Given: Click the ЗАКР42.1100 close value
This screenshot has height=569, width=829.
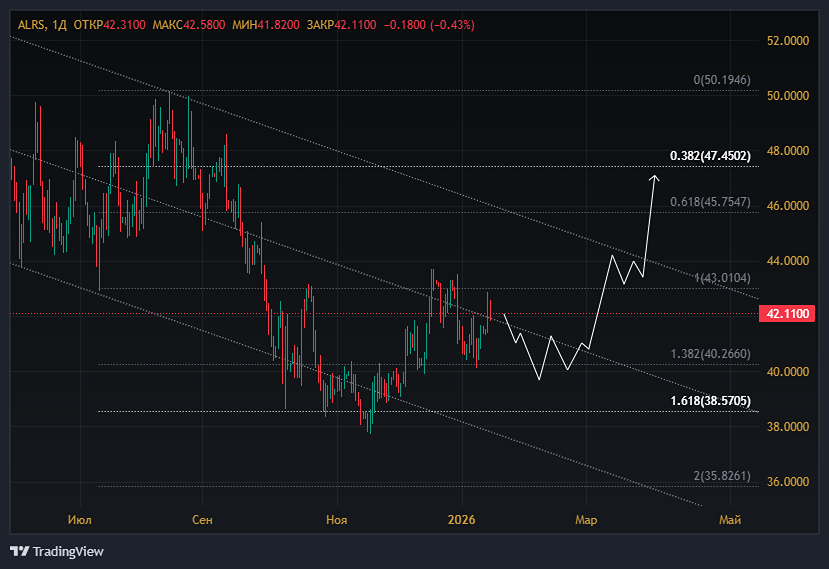Looking at the screenshot, I should (x=342, y=25).
